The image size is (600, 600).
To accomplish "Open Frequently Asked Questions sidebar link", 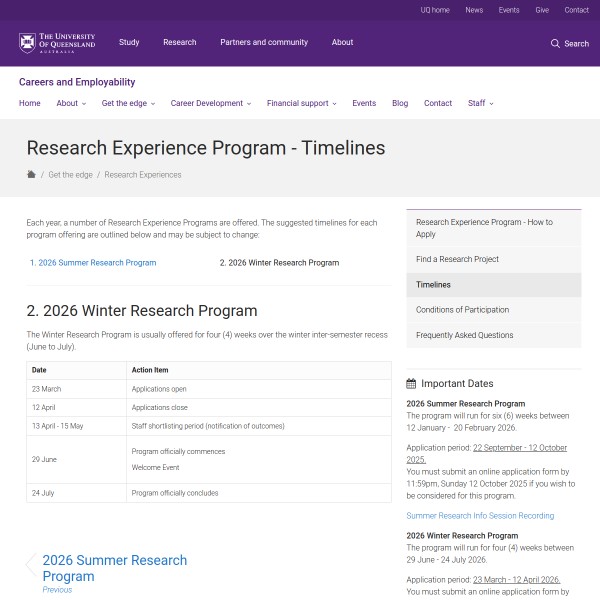I will pos(464,336).
